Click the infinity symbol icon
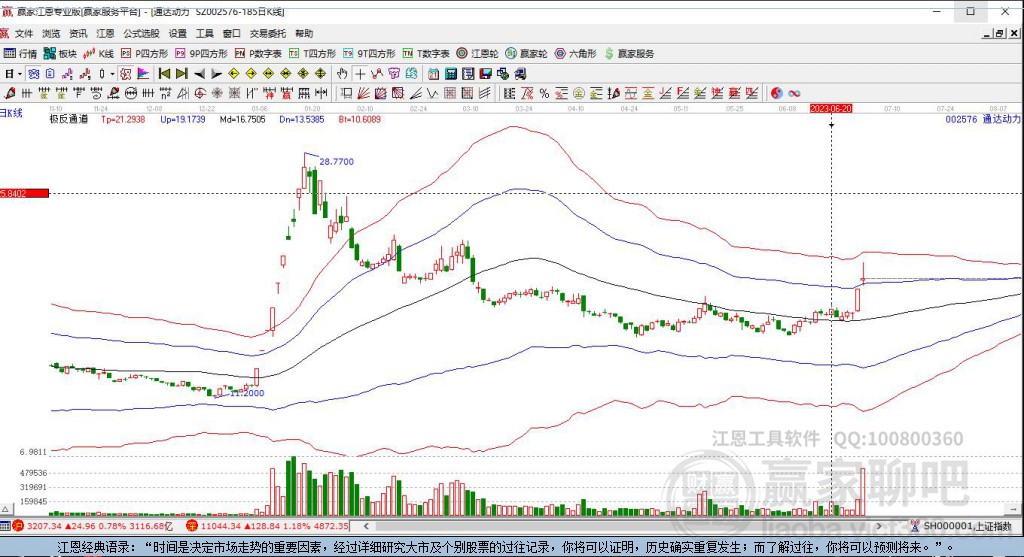The image size is (1024, 557). tap(794, 93)
